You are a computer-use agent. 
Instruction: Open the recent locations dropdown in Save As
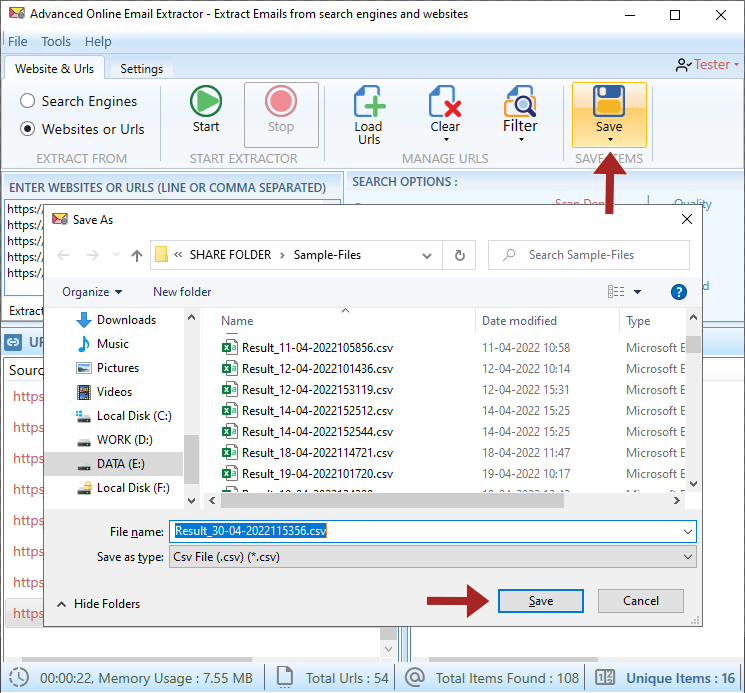(x=116, y=256)
